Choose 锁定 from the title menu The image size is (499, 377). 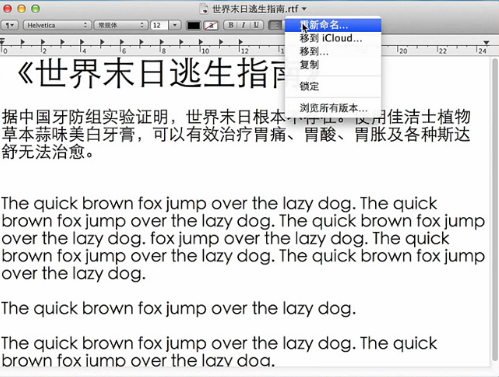pos(333,86)
